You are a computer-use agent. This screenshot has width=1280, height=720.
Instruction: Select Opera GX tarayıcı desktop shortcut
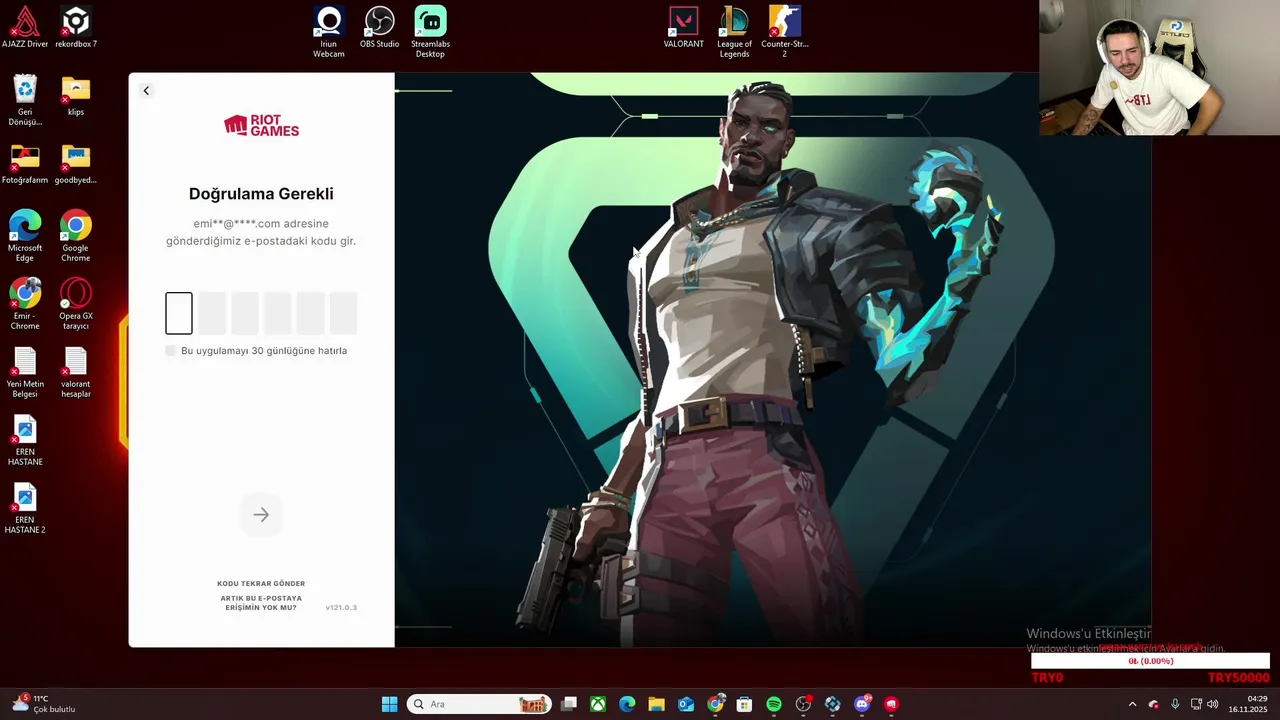tap(76, 304)
